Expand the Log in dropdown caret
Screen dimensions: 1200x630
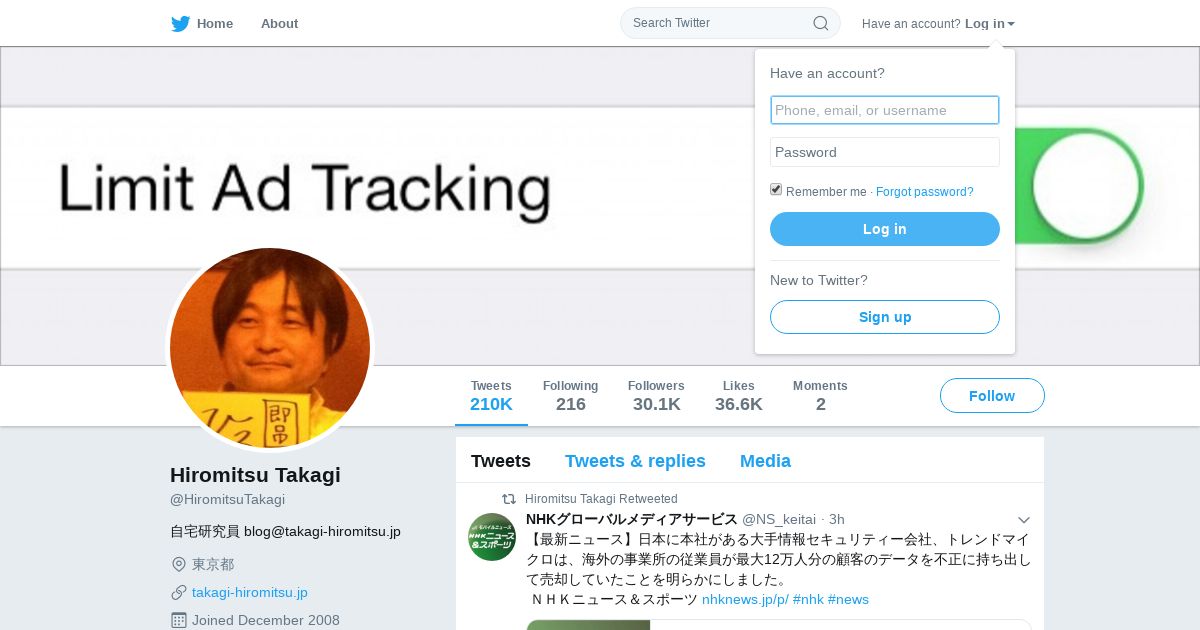pyautogui.click(x=1011, y=24)
